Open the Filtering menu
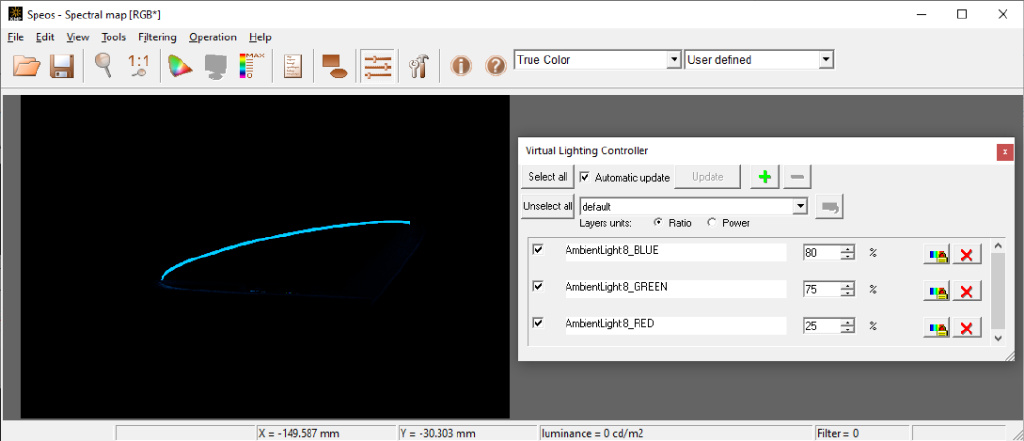The image size is (1024, 441). click(157, 37)
